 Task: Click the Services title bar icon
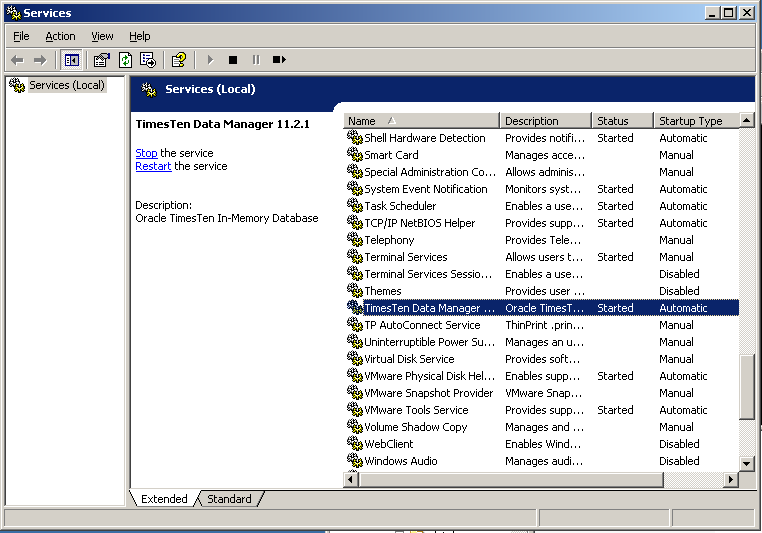[14, 13]
